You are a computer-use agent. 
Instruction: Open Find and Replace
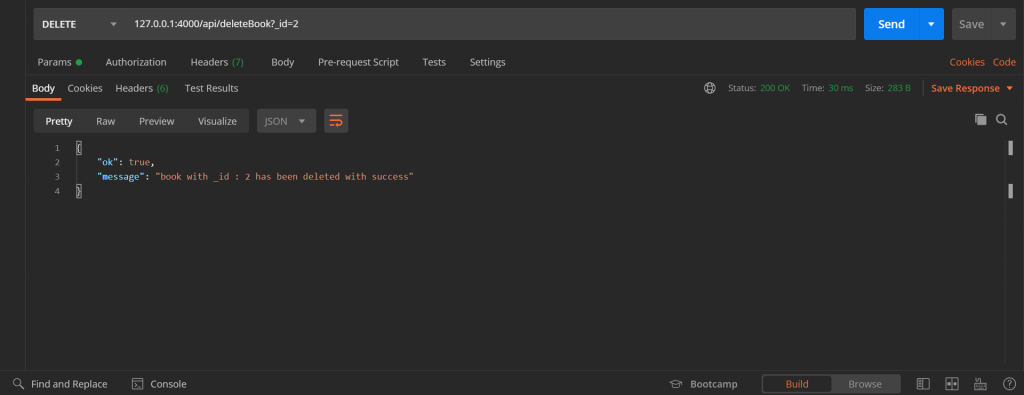pos(60,384)
